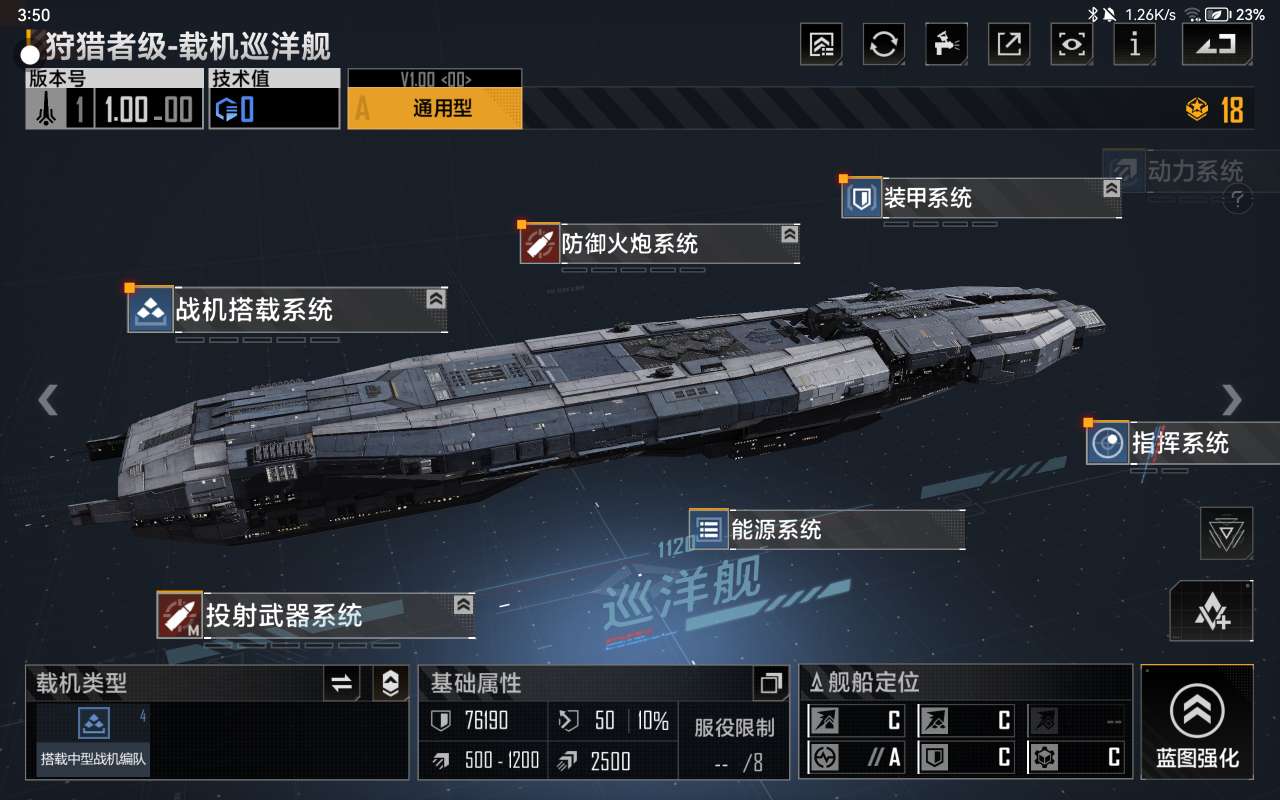This screenshot has width=1280, height=800.
Task: Open the blueprint upgrade list icon
Action: click(x=821, y=44)
